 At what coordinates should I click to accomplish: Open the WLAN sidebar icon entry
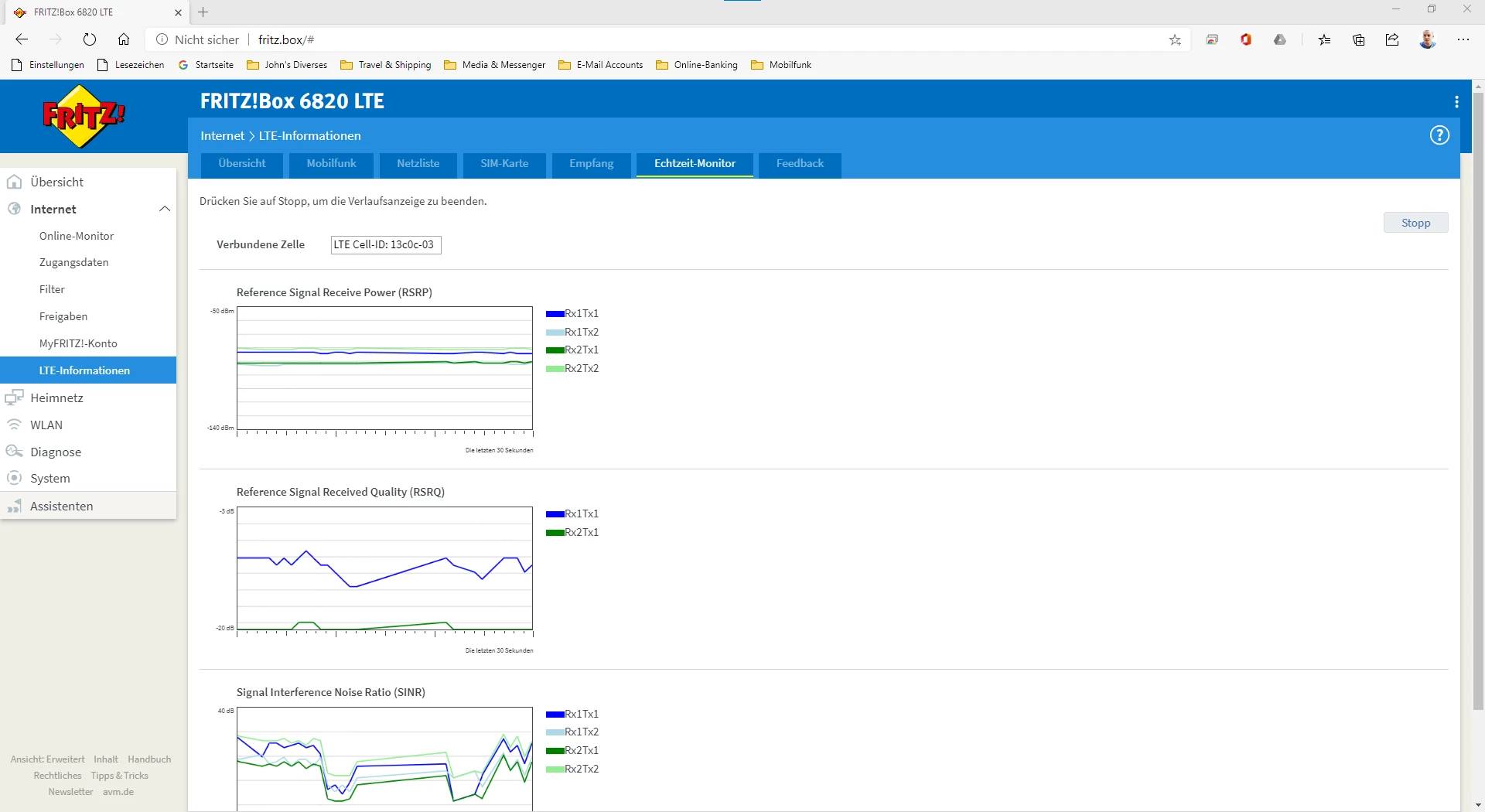click(x=14, y=425)
